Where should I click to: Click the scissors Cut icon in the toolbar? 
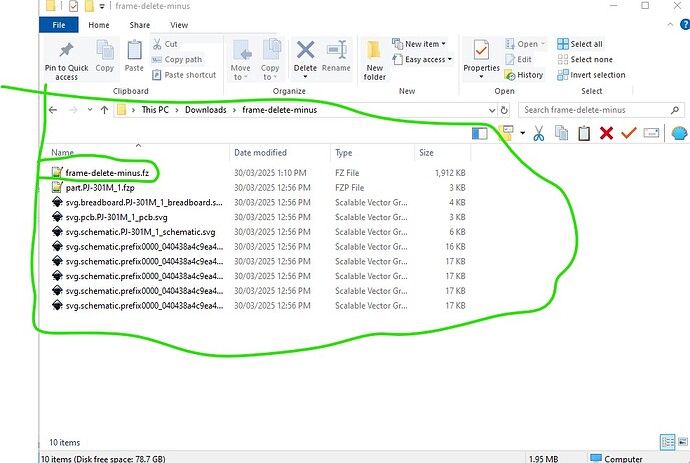point(539,132)
